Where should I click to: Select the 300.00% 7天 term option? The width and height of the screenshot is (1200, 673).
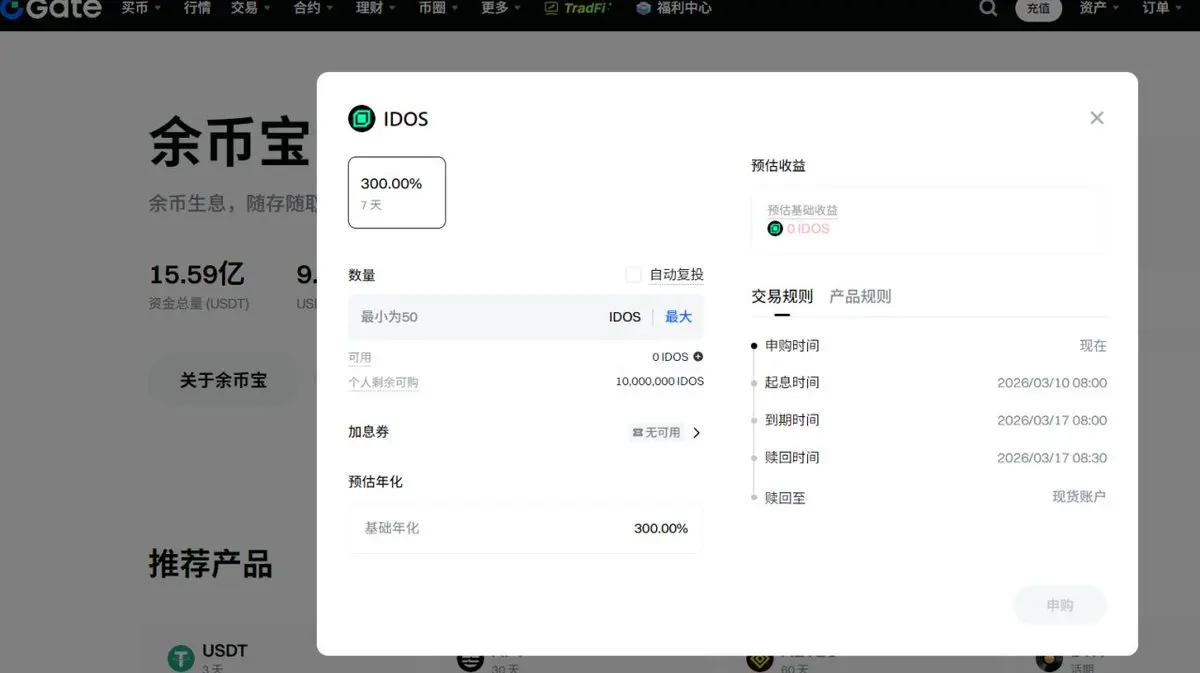coord(397,193)
